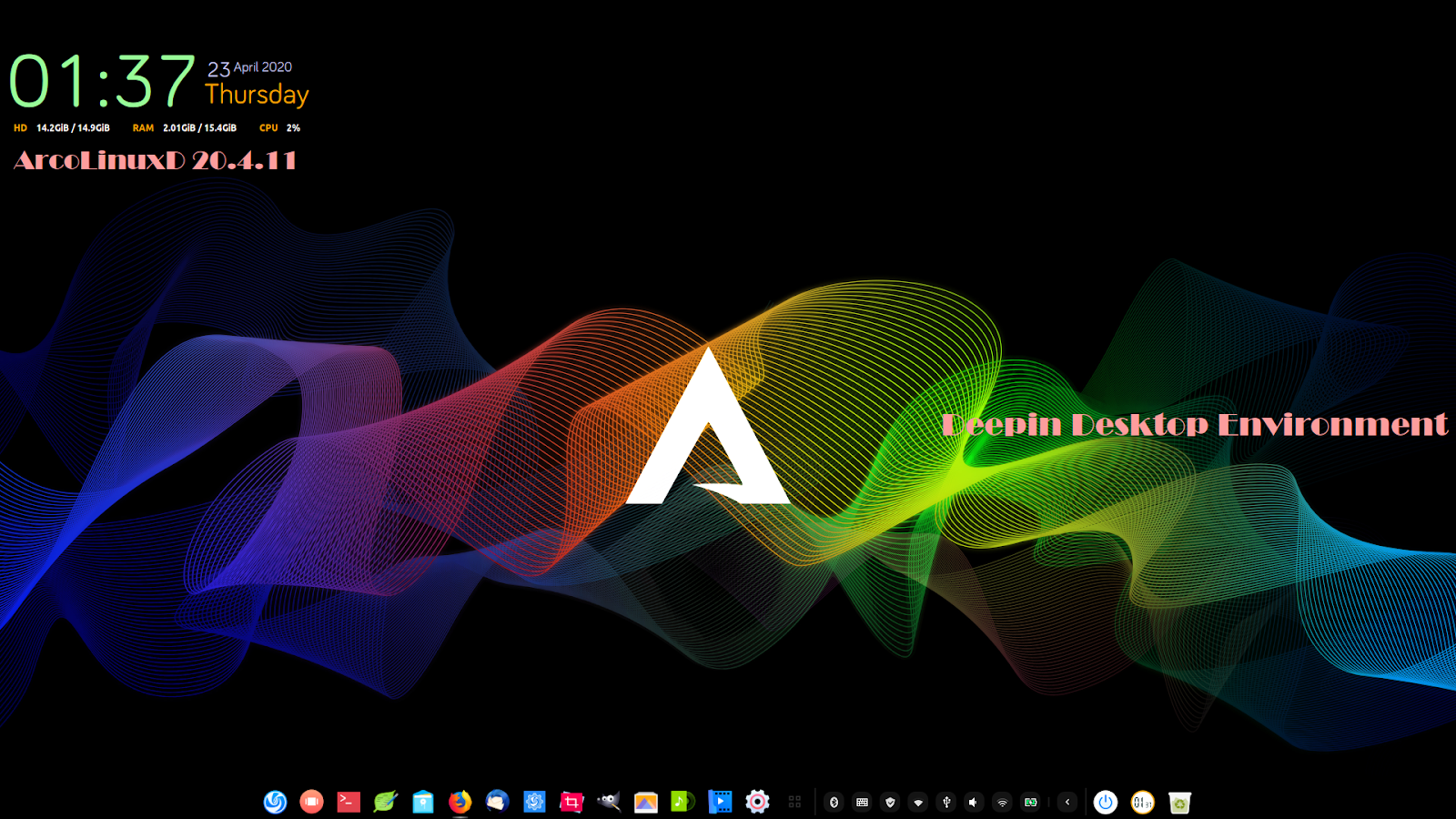Open GIMP image editor
This screenshot has width=1456, height=819.
[x=609, y=802]
